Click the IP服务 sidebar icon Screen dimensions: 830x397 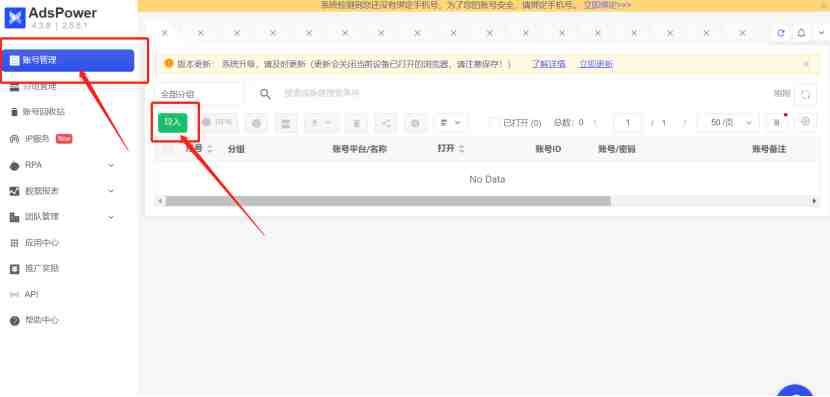(15, 139)
